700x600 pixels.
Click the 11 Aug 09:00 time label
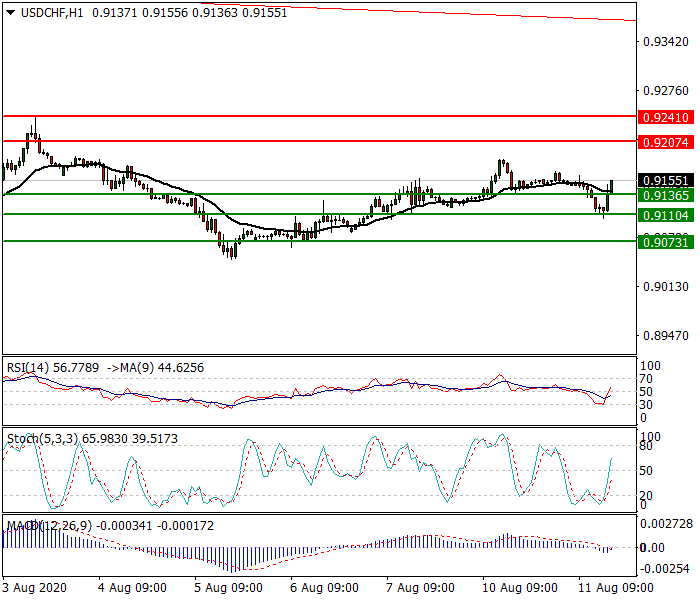(616, 588)
